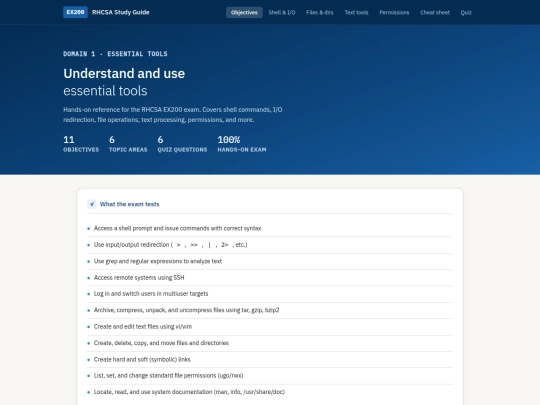This screenshot has width=540, height=405.
Task: Click the EX200 badge logo
Action: point(75,12)
